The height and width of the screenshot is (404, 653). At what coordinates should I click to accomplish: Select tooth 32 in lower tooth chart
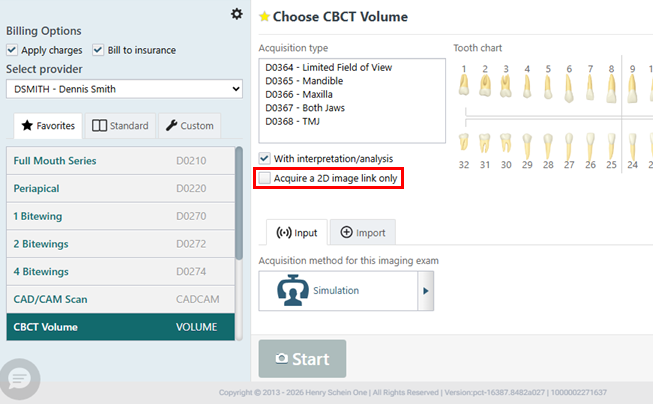point(464,148)
